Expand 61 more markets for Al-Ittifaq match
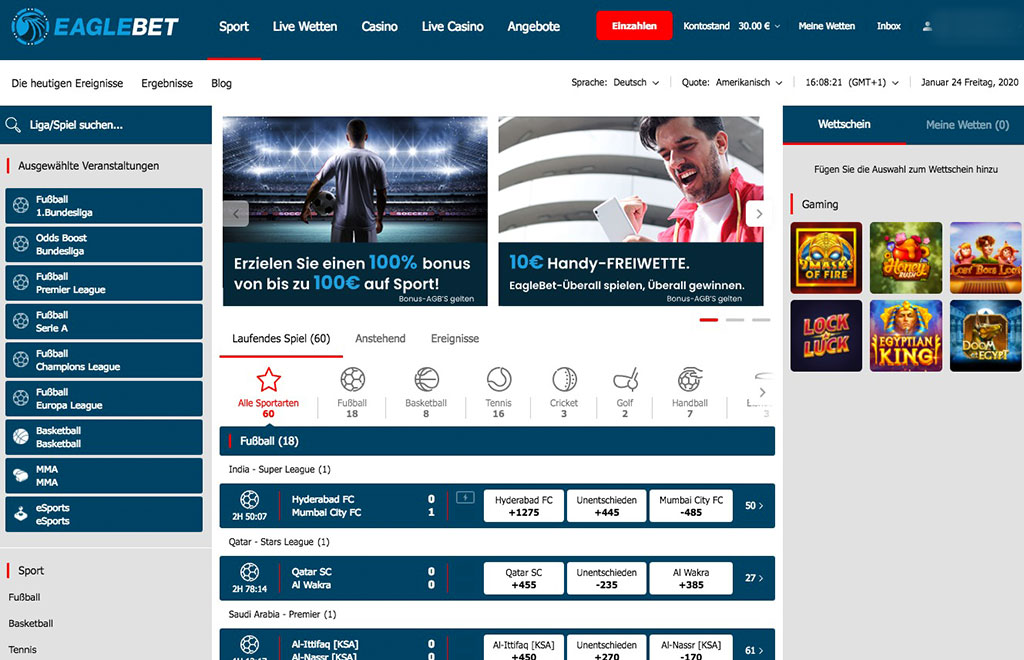 tap(754, 650)
